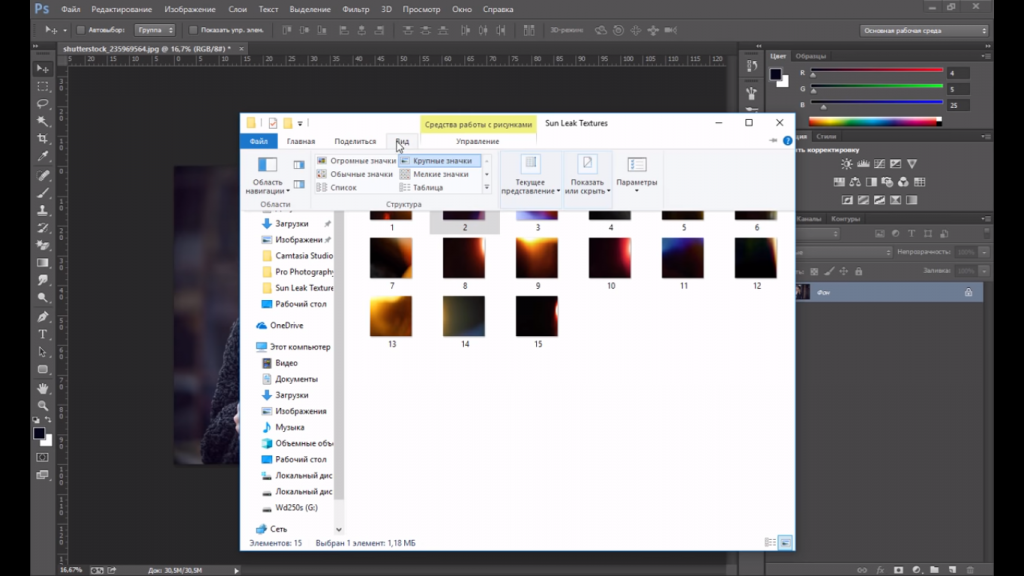Select the History Brush tool
Image resolution: width=1024 pixels, height=576 pixels.
[42, 229]
